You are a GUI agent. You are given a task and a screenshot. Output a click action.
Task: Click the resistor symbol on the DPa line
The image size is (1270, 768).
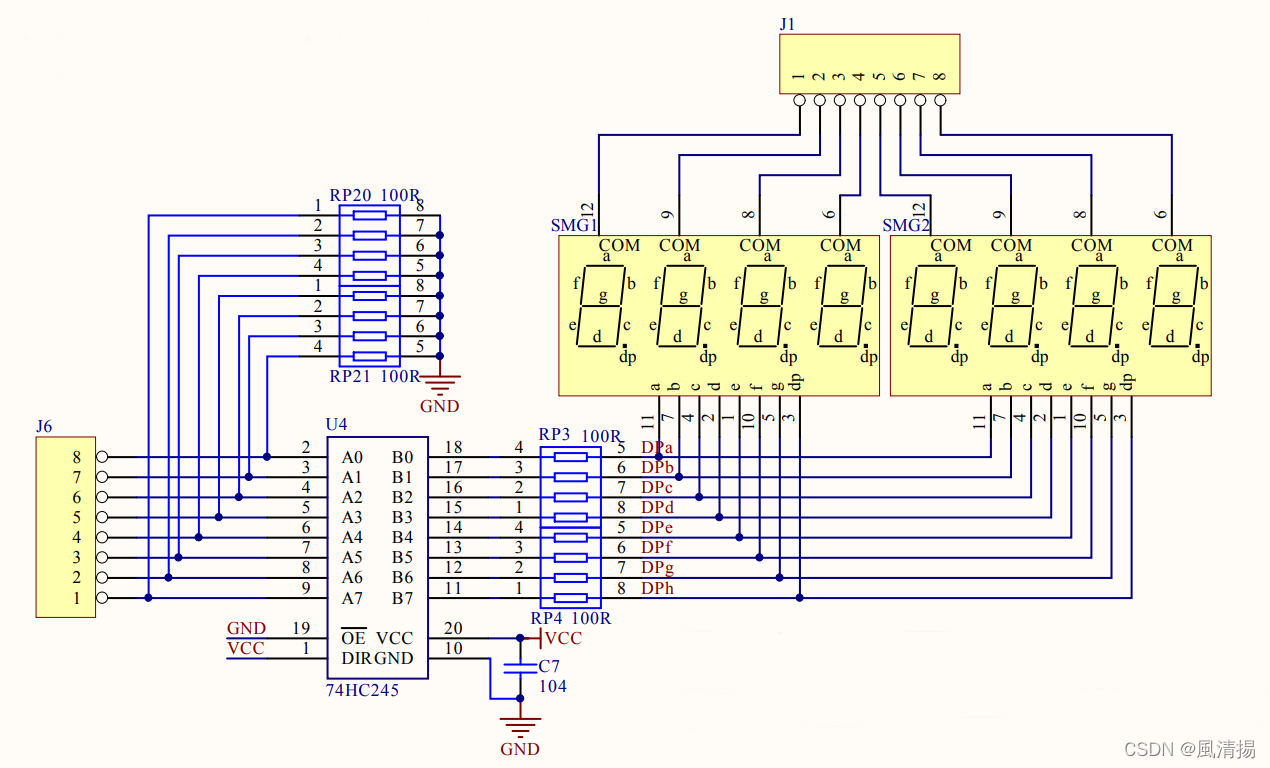[570, 457]
